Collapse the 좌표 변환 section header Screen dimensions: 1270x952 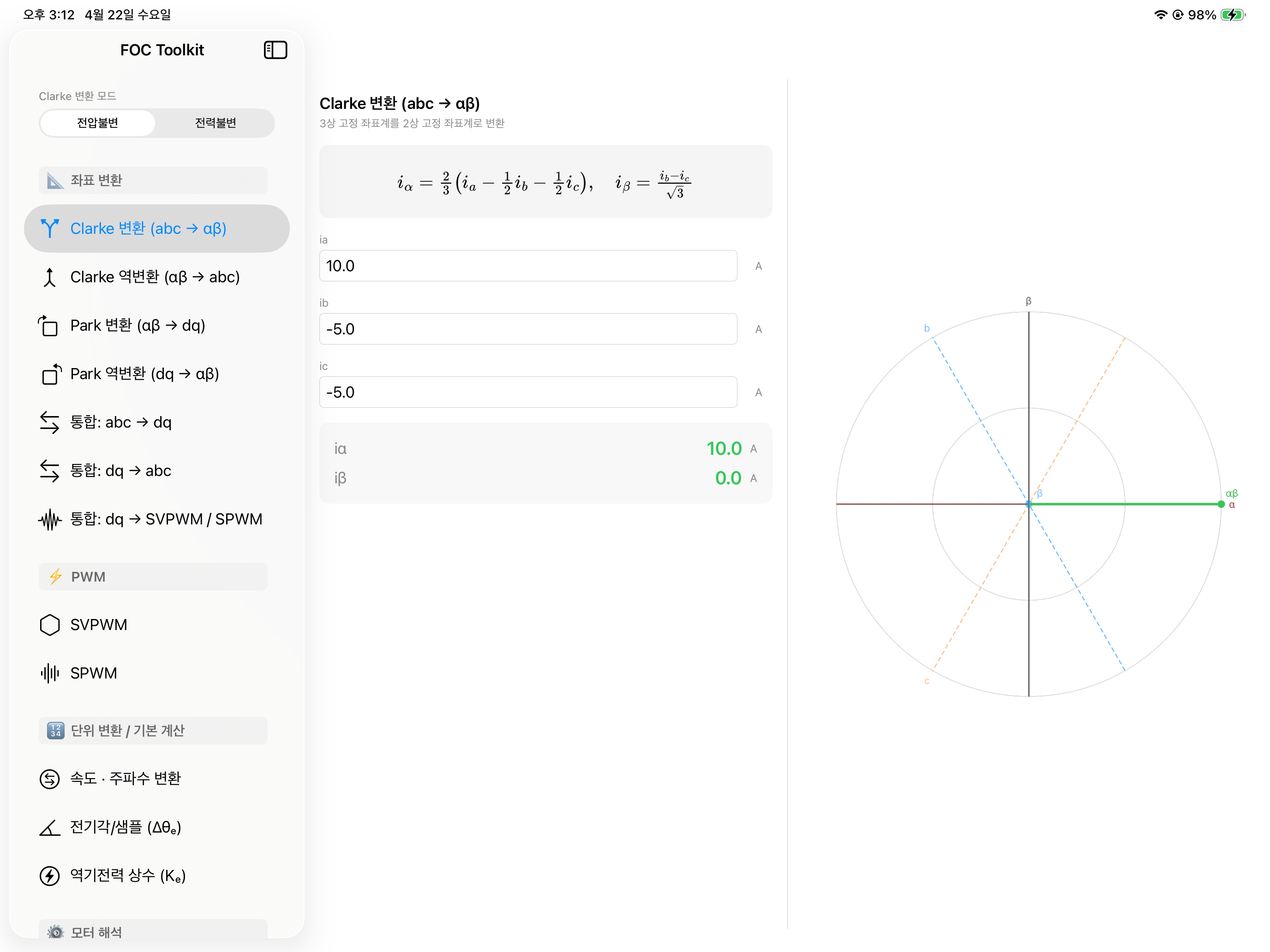point(153,180)
